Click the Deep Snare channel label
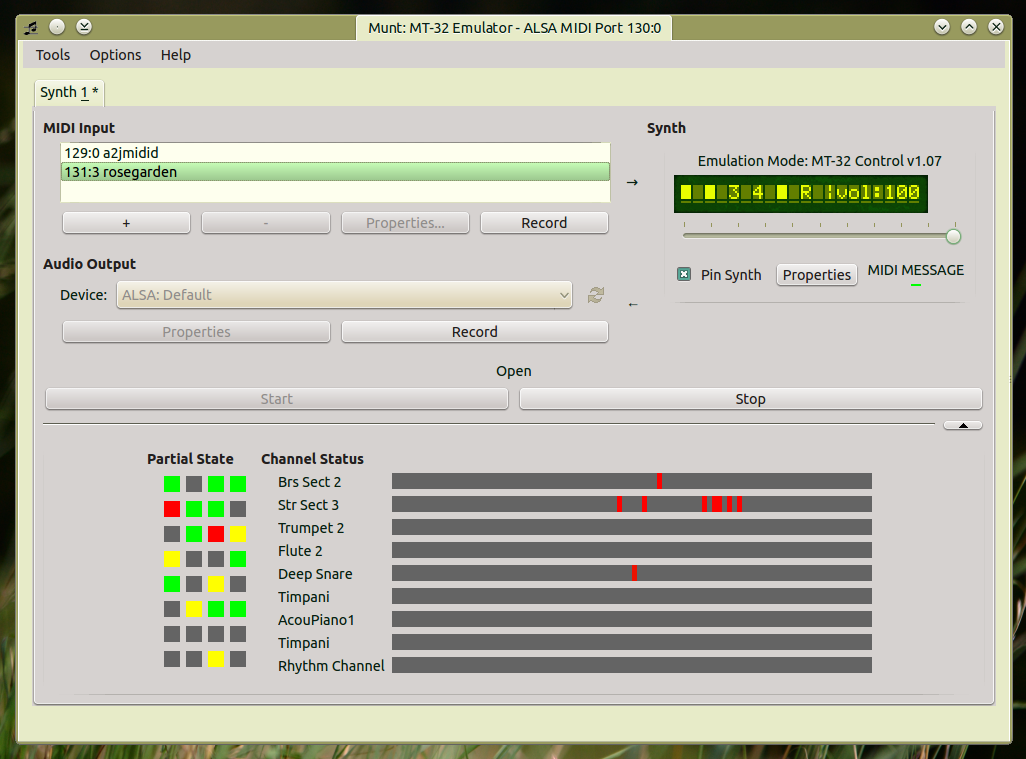Screen dimensions: 1026x759 315,574
